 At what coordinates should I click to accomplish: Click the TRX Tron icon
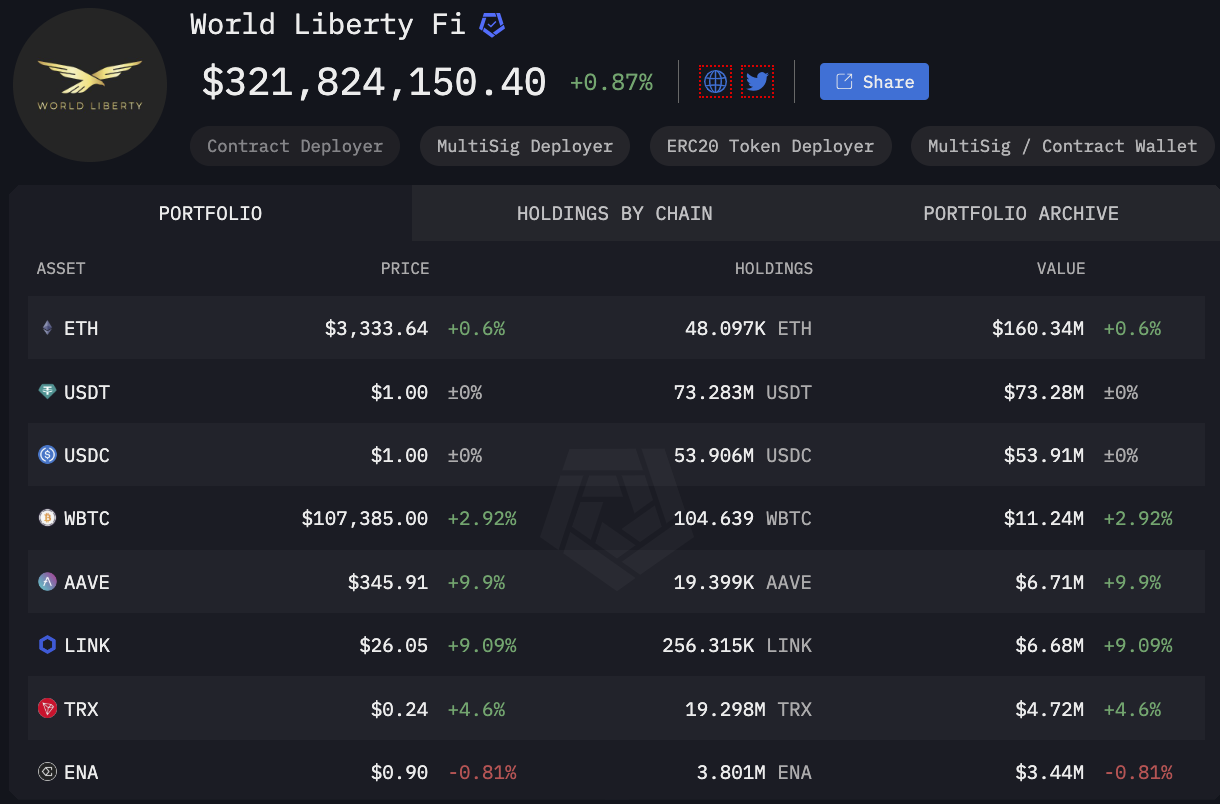pos(47,709)
